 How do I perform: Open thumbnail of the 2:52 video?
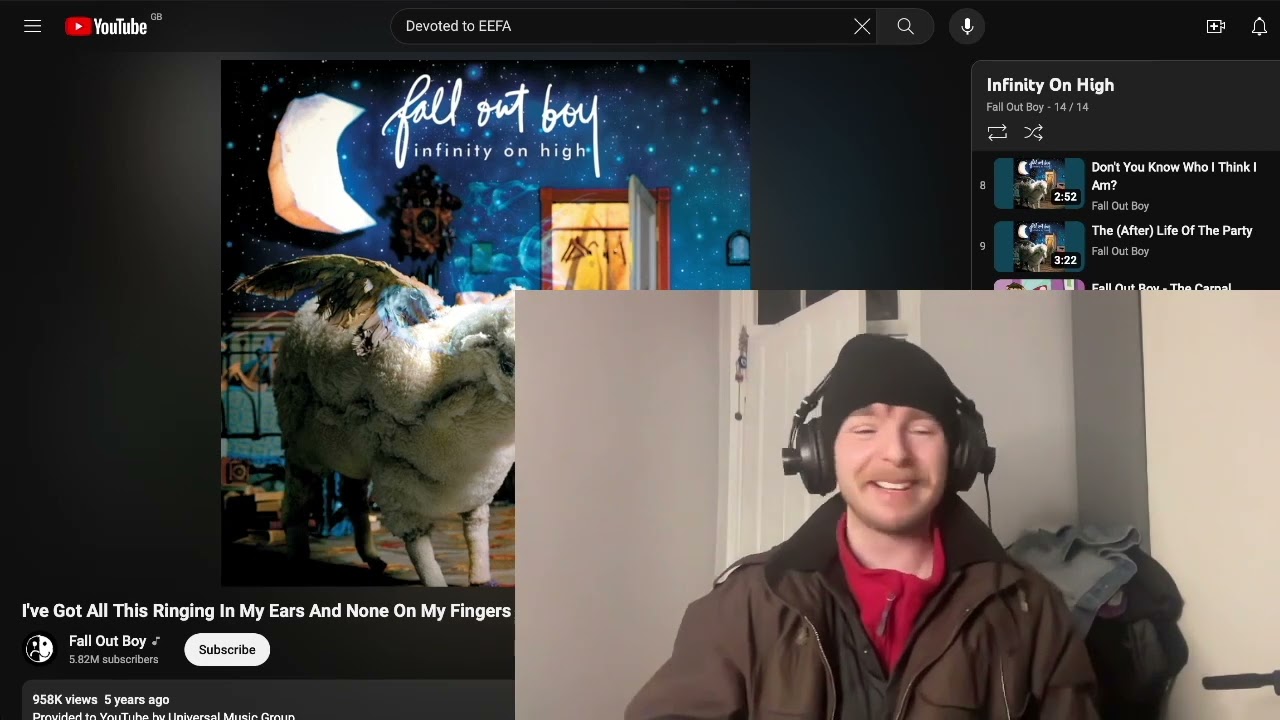click(x=1039, y=184)
